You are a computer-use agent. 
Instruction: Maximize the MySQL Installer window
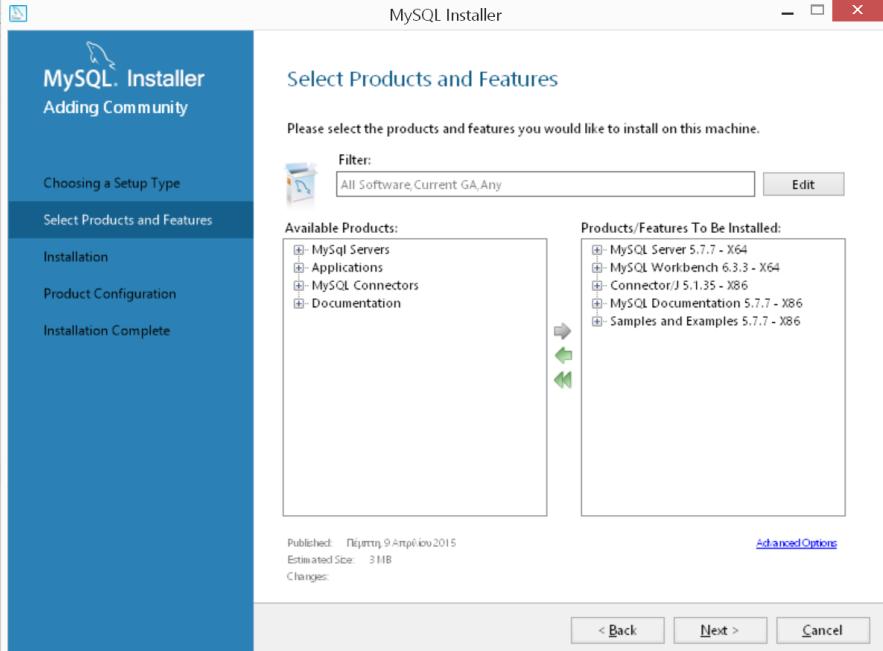click(x=817, y=10)
